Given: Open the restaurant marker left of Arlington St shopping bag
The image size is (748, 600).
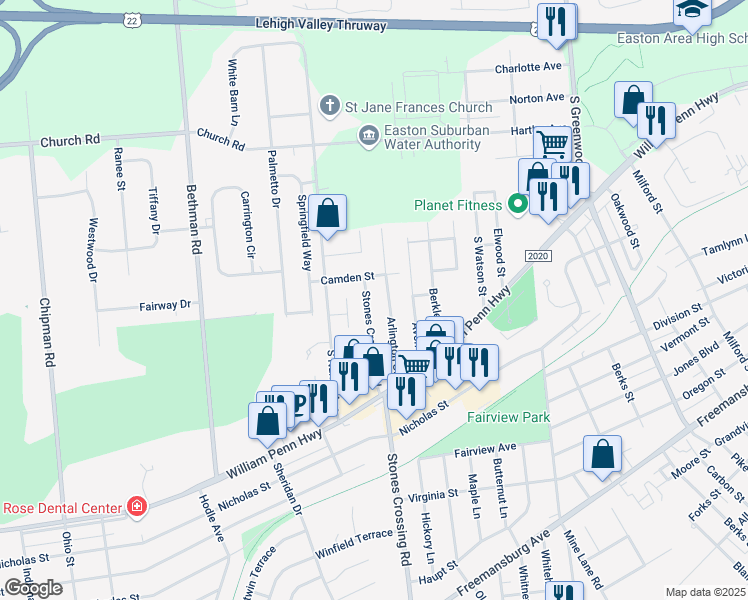Looking at the screenshot, I should [349, 379].
